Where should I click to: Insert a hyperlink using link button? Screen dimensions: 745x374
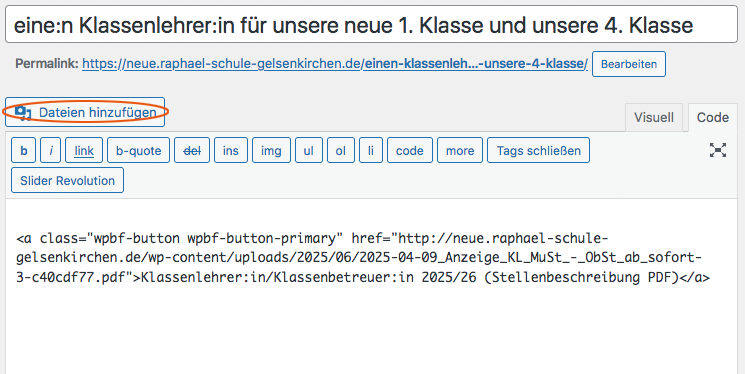point(84,150)
